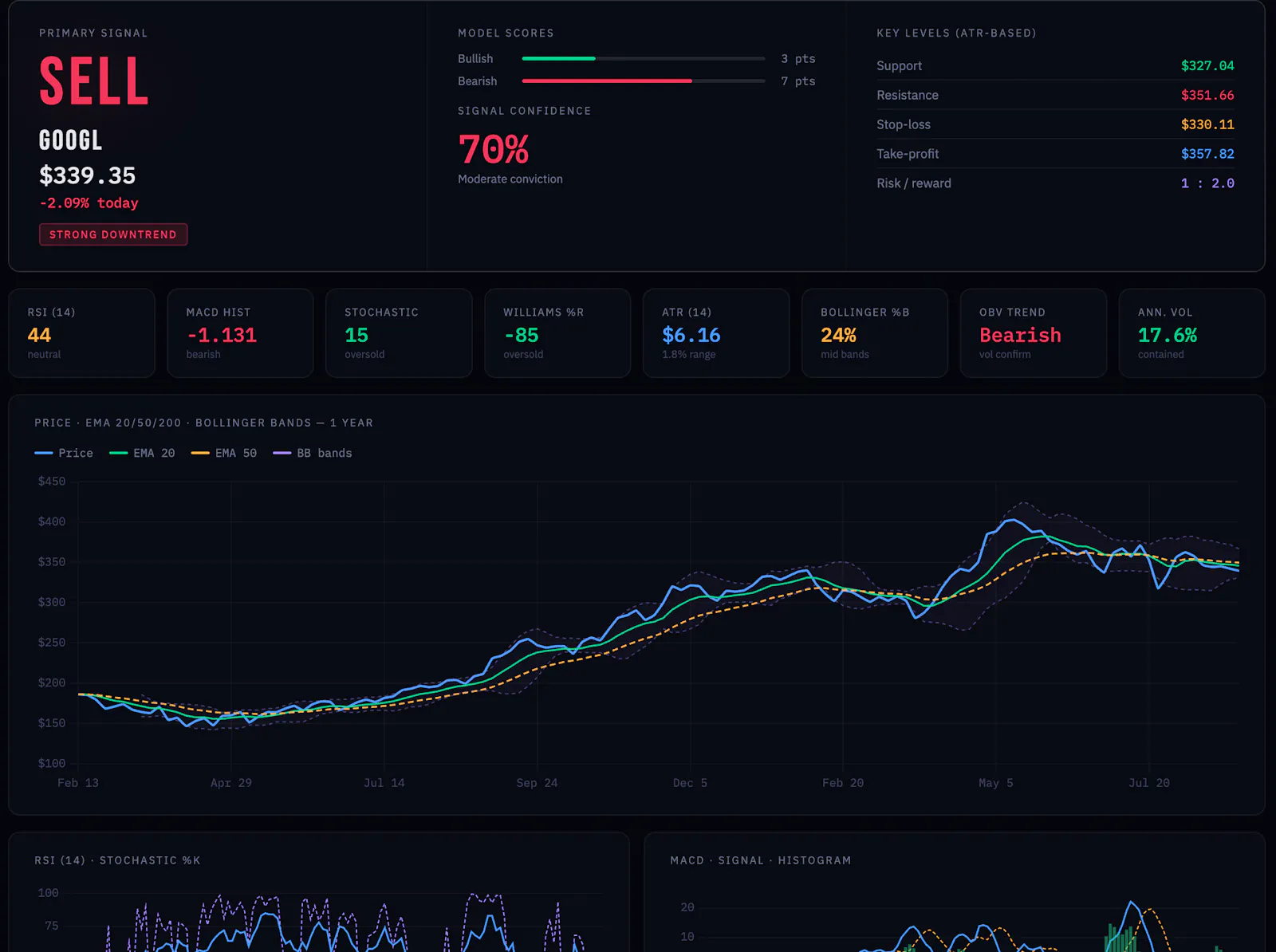Click the 70% signal confidence value
Viewport: 1276px width, 952px height.
(494, 149)
